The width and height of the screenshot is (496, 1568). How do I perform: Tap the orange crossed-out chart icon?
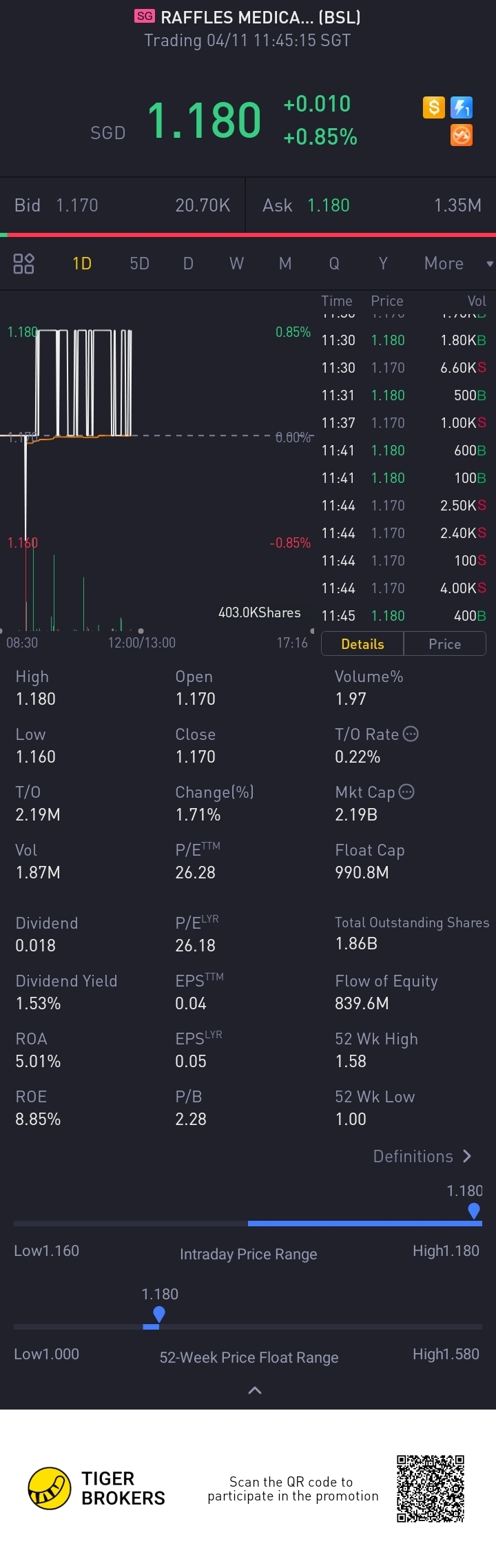point(462,135)
